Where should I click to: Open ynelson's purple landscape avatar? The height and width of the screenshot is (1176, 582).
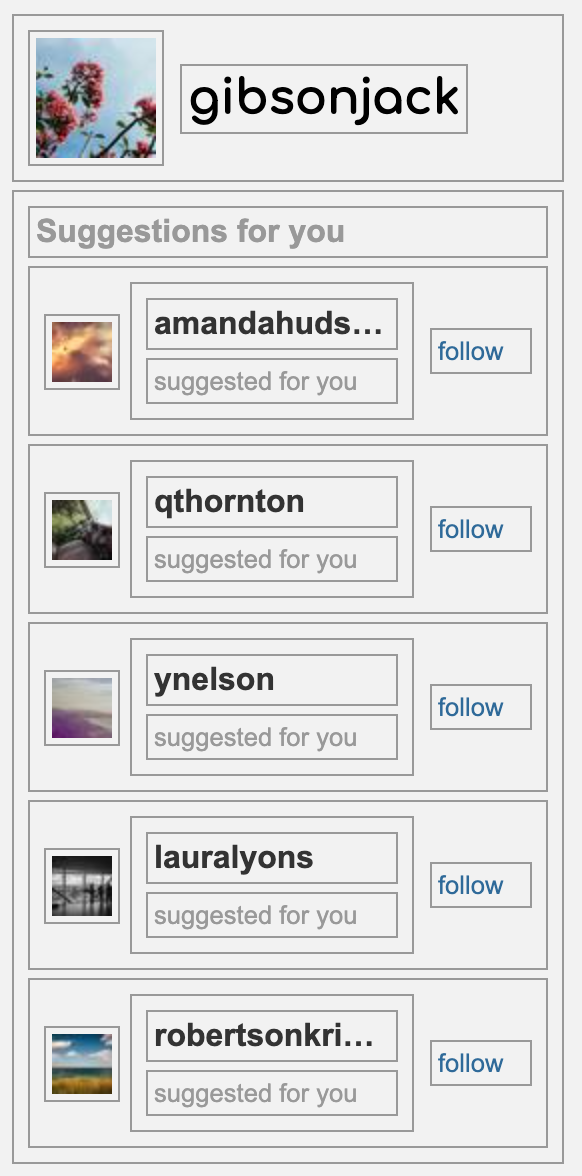(82, 707)
